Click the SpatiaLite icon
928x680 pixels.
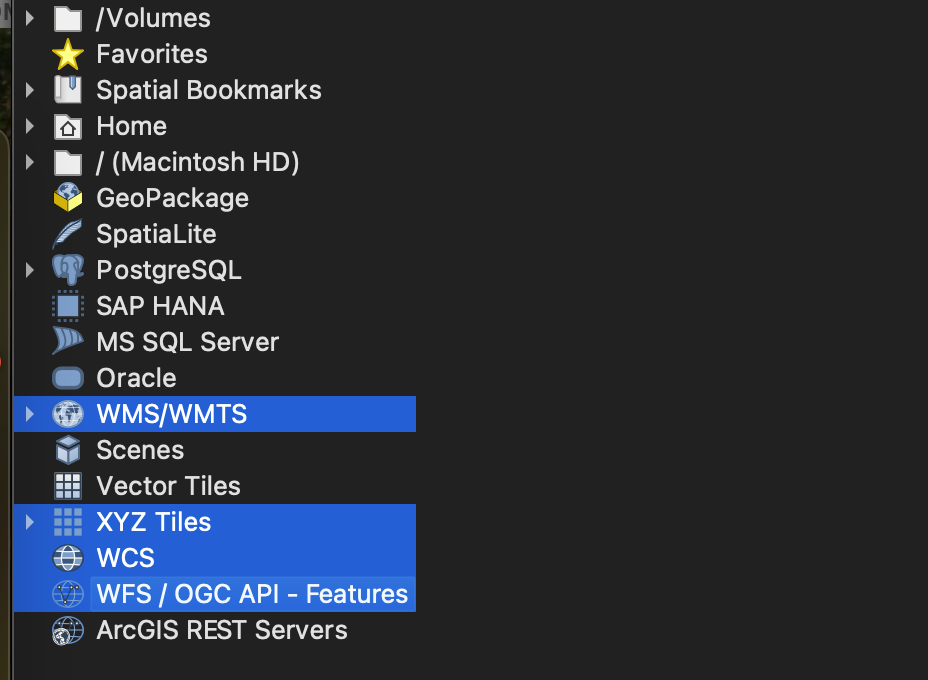(x=67, y=234)
